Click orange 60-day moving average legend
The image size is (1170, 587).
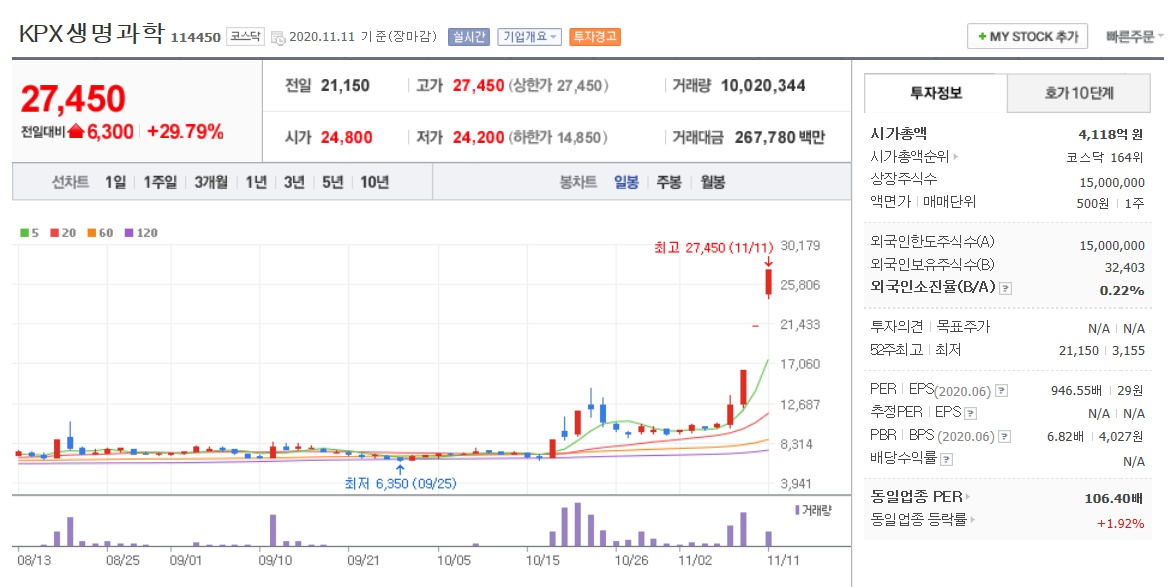click(100, 233)
